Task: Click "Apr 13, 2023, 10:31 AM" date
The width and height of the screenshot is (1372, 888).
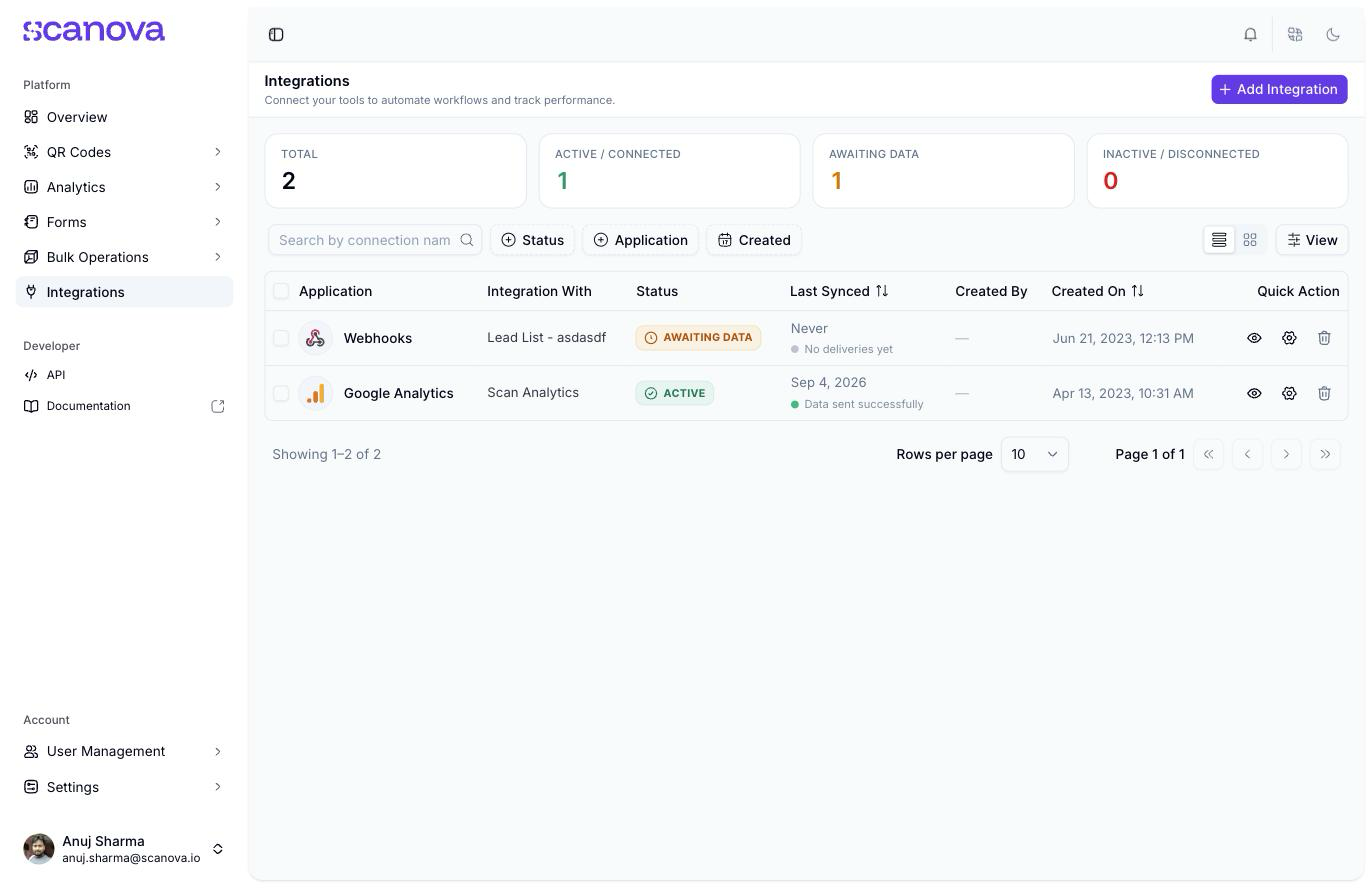Action: (1123, 393)
